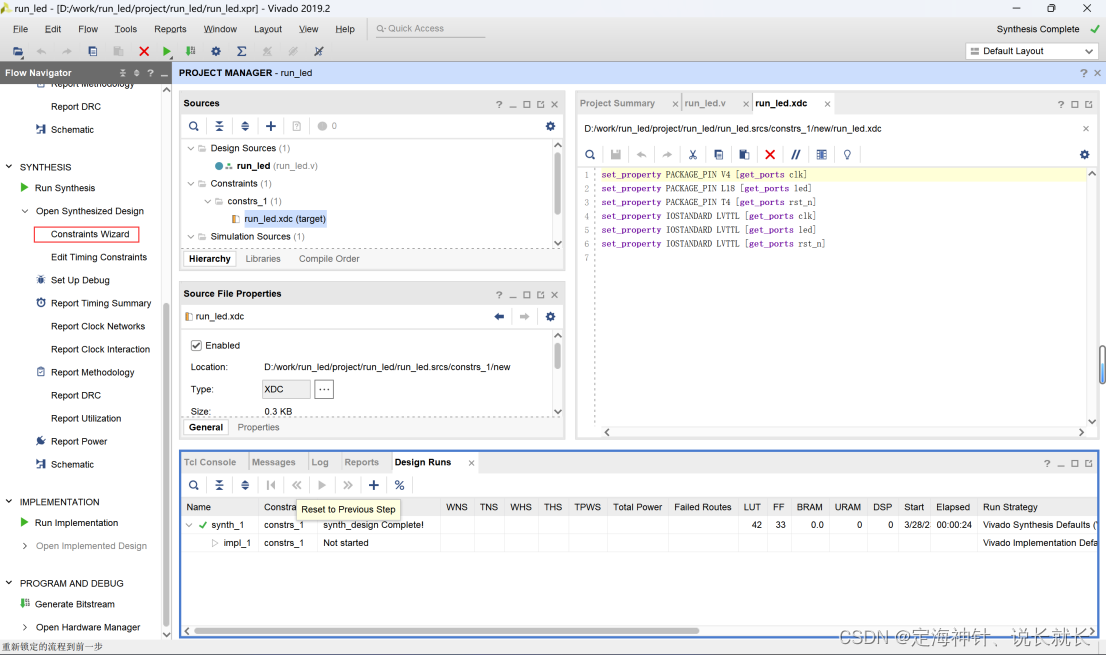
Task: Open the editor settings gear
Action: (x=1085, y=154)
